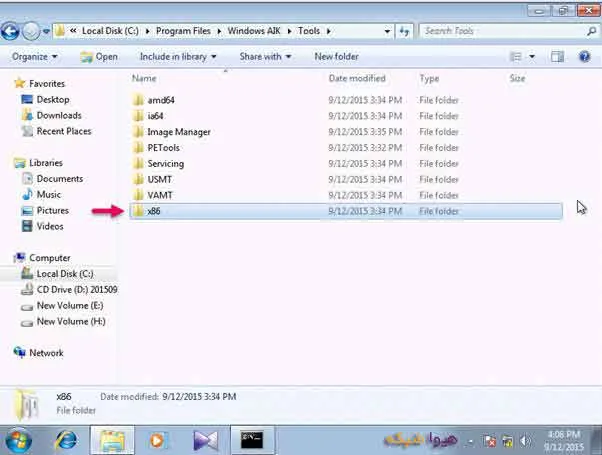The image size is (602, 455).
Task: Open the recent pages dropdown arrow
Action: click(x=46, y=31)
